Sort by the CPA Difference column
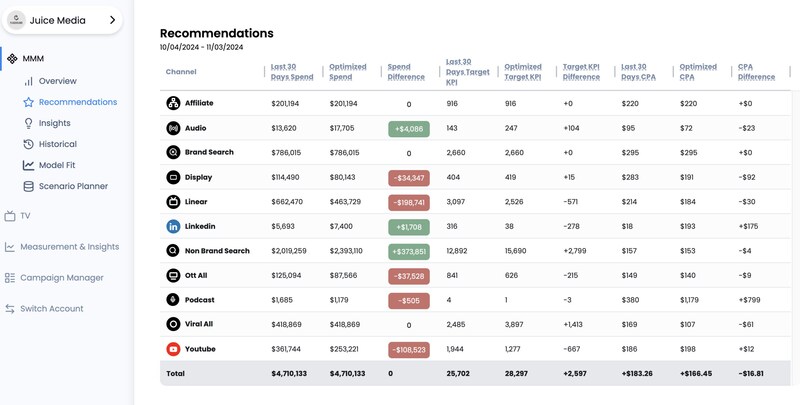 click(756, 72)
